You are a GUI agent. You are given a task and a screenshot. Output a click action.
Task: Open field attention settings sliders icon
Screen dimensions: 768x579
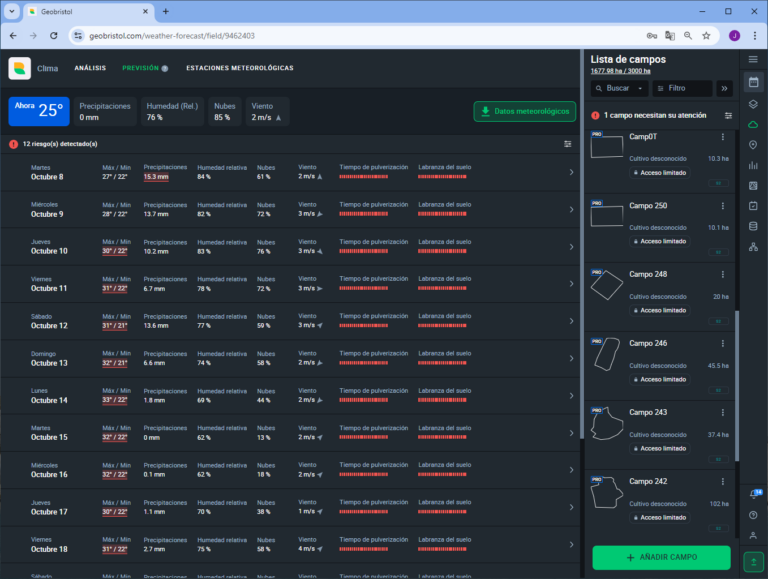coord(728,116)
